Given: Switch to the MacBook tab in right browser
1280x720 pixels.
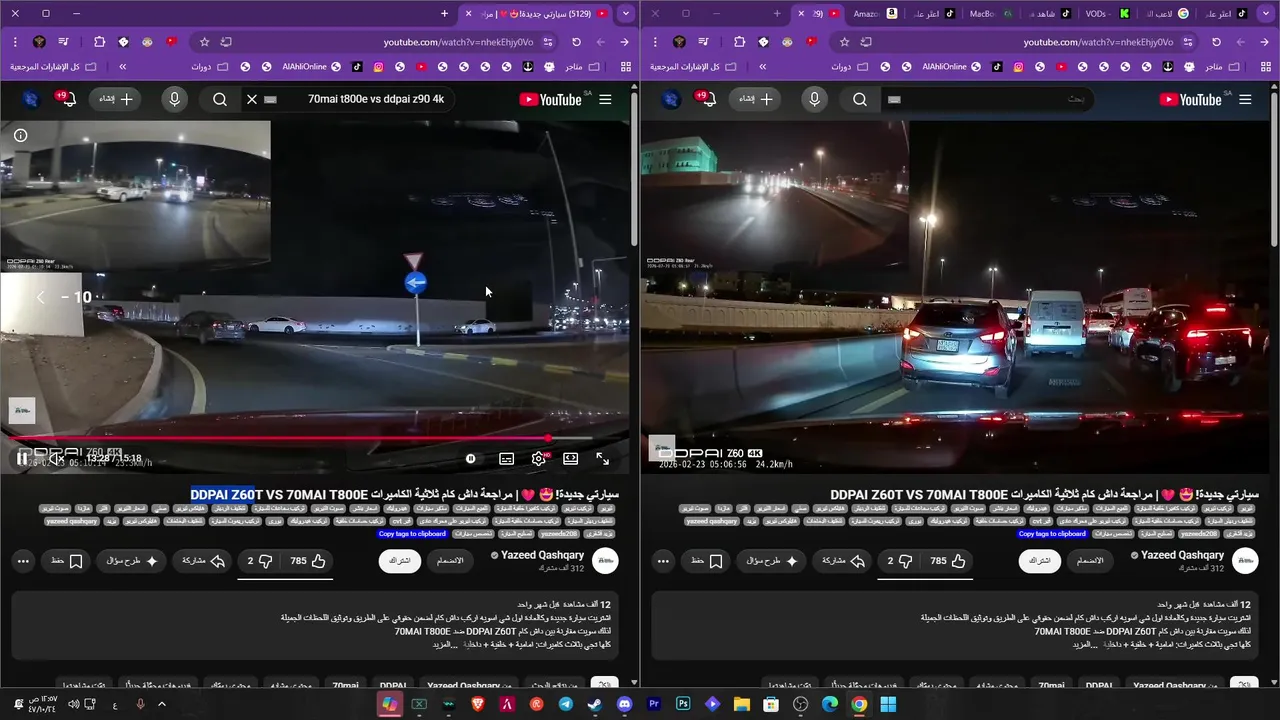Looking at the screenshot, I should click(x=988, y=14).
